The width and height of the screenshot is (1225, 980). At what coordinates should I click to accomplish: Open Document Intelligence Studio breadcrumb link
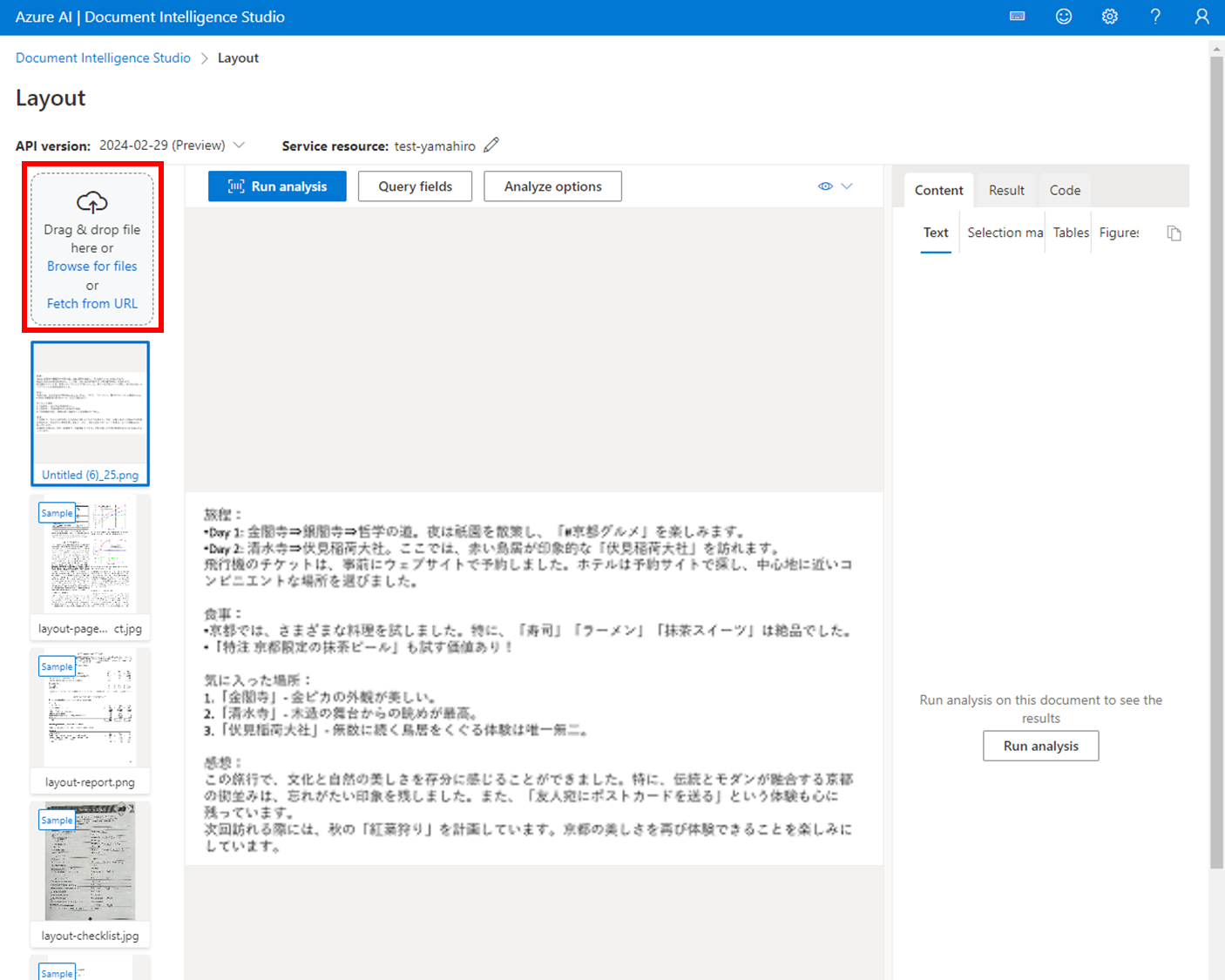pyautogui.click(x=102, y=57)
